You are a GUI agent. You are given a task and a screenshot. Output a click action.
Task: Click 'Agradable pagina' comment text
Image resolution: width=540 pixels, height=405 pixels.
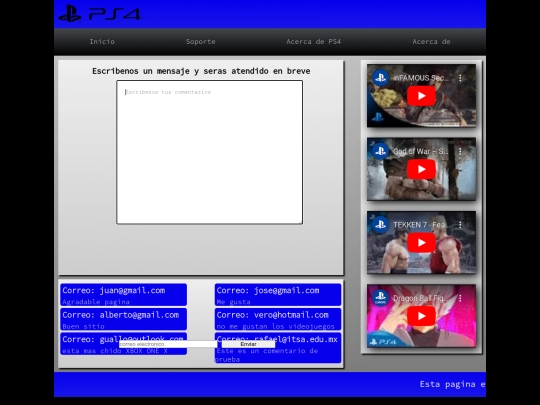96,302
